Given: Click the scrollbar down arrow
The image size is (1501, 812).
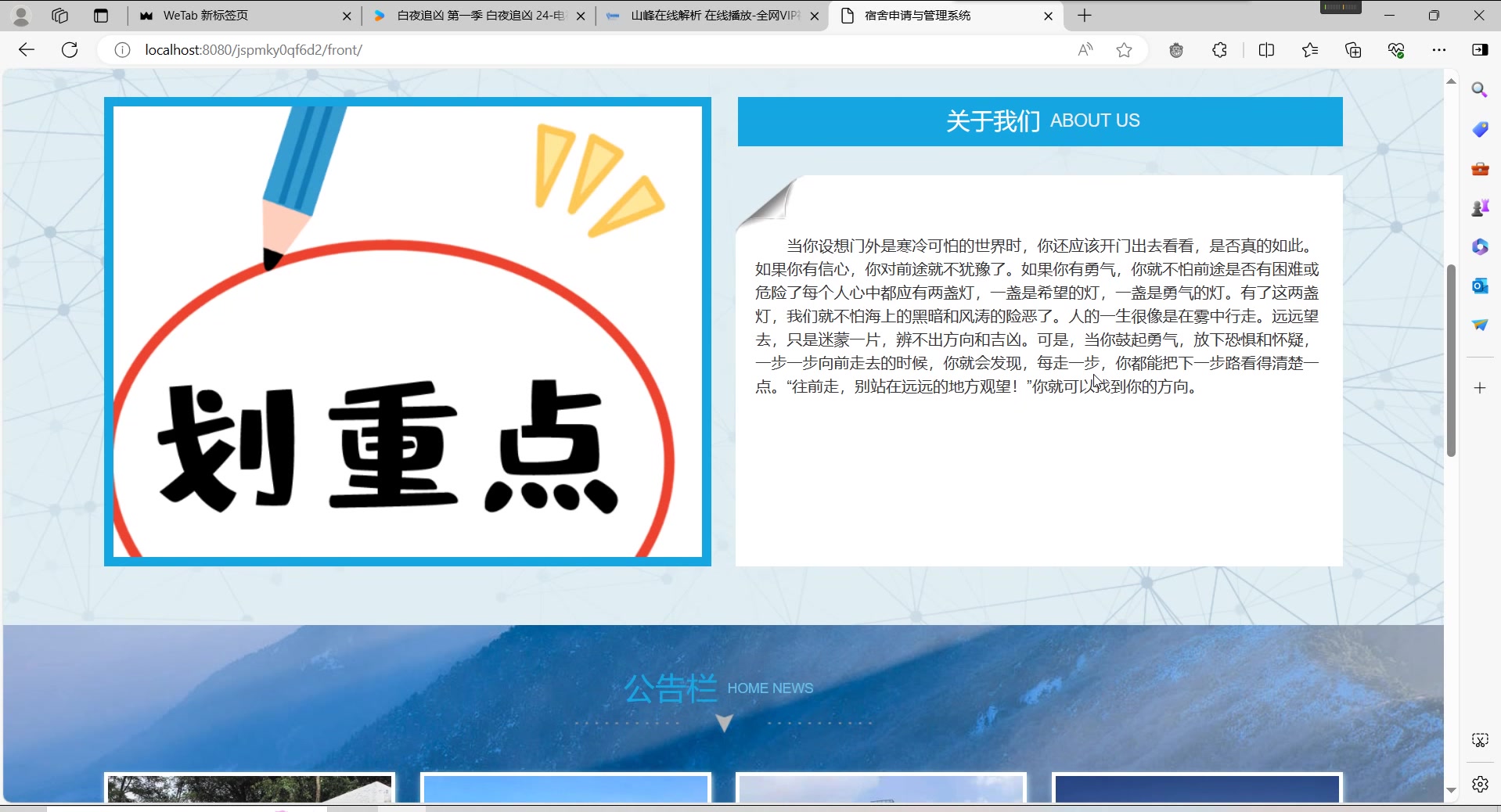Looking at the screenshot, I should click(1451, 790).
